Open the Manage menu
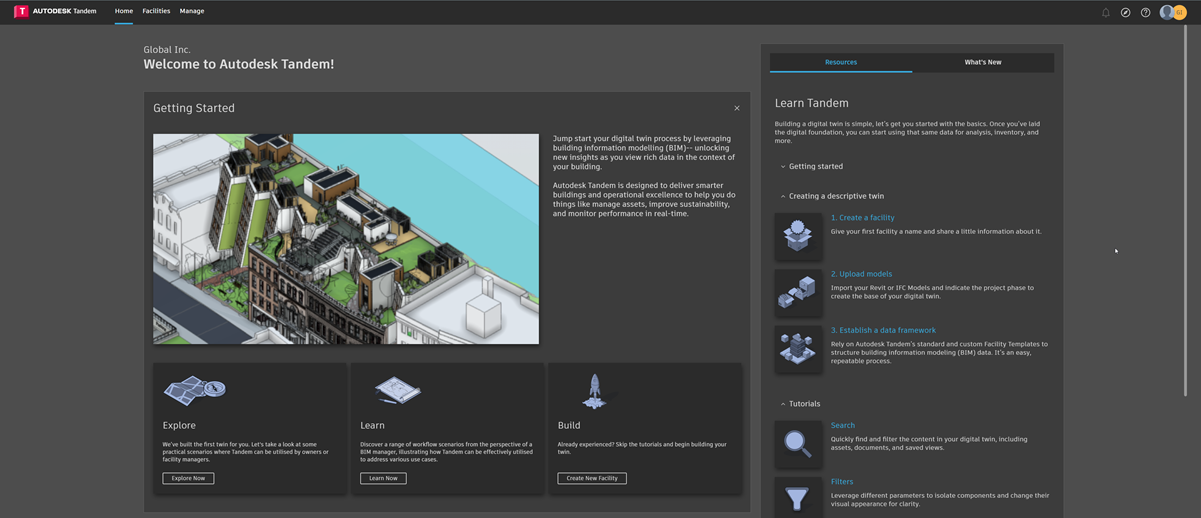Screen dimensions: 1201x518 click(x=192, y=11)
